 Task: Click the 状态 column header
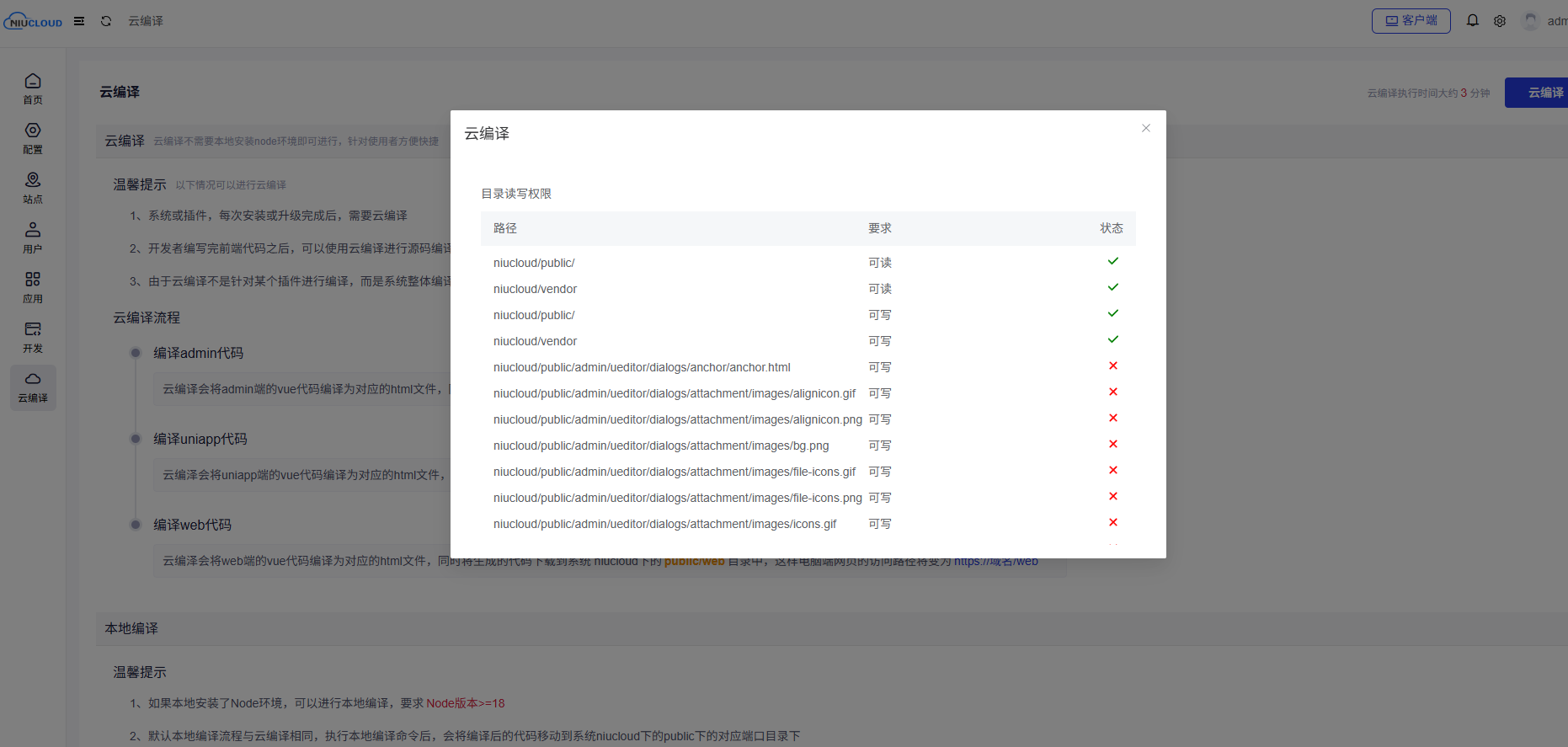1111,228
